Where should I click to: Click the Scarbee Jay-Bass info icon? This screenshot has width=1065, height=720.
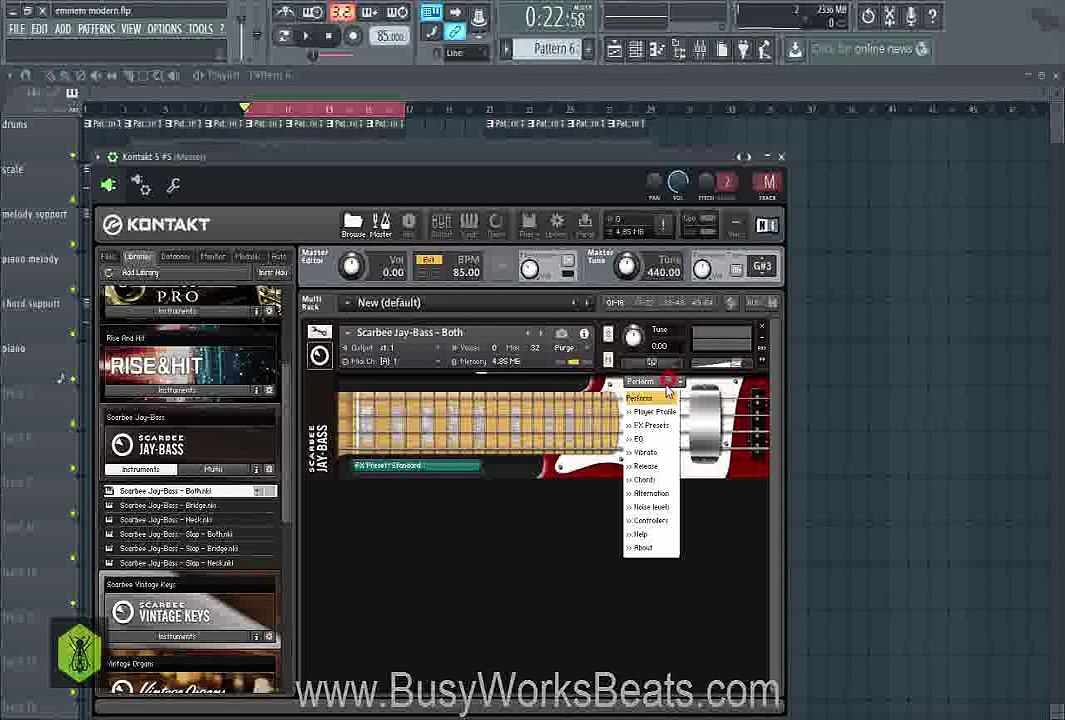tap(584, 334)
